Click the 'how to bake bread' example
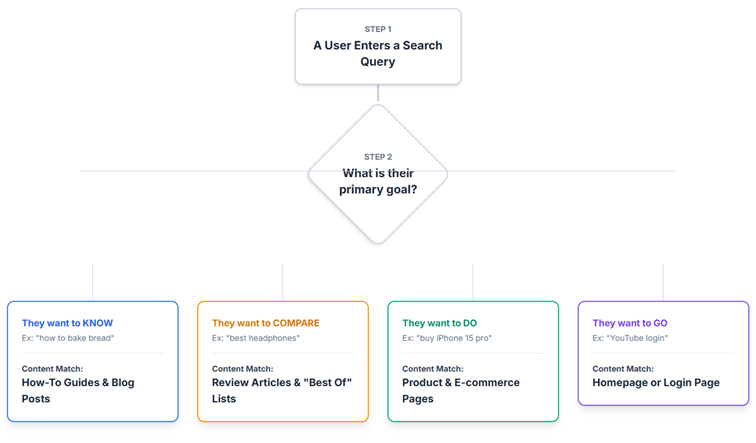This screenshot has width=756, height=443. pyautogui.click(x=68, y=338)
